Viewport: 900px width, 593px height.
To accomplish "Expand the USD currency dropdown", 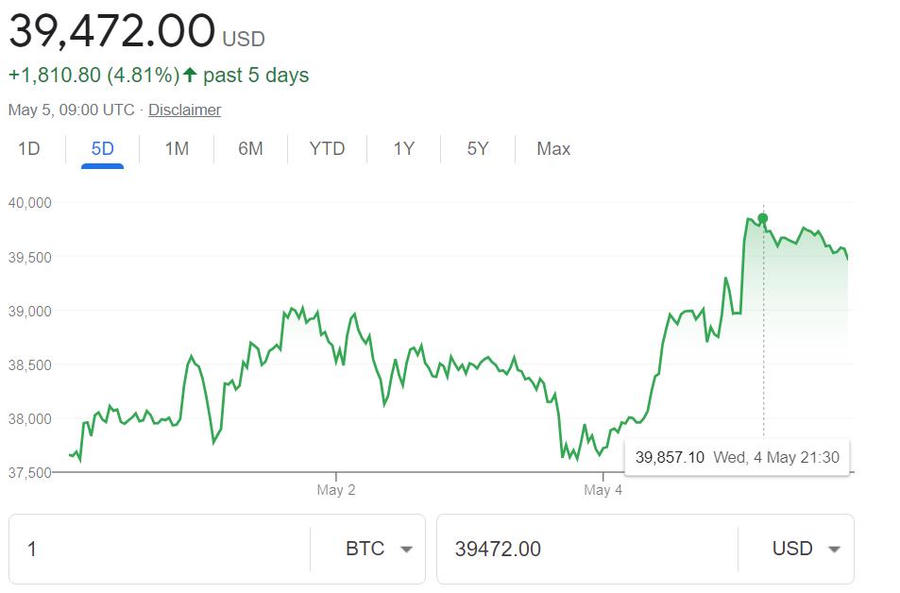I will (805, 549).
